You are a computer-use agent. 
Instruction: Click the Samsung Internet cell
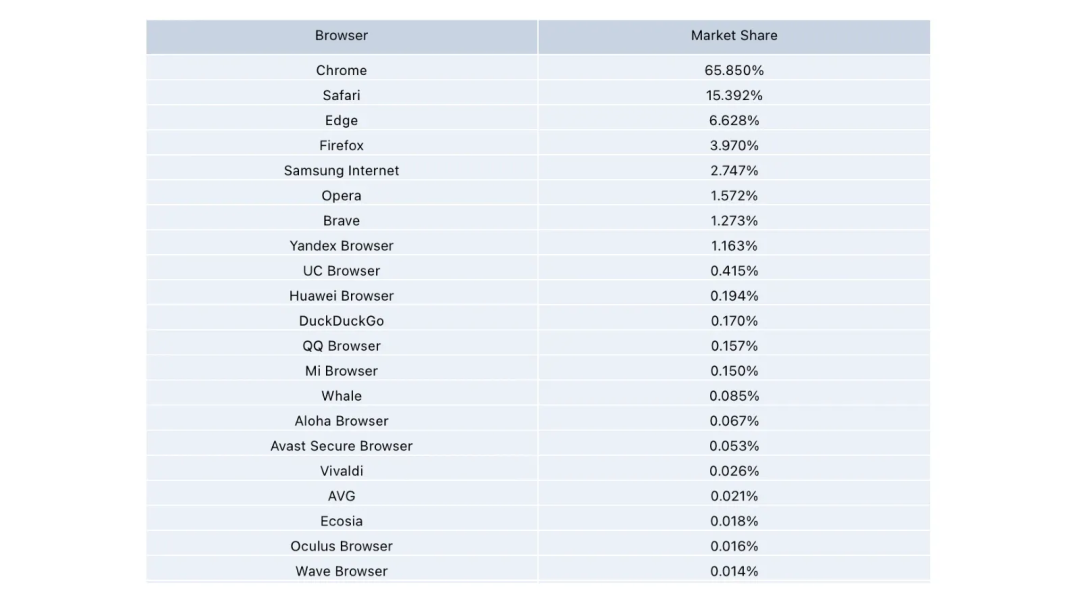point(341,170)
